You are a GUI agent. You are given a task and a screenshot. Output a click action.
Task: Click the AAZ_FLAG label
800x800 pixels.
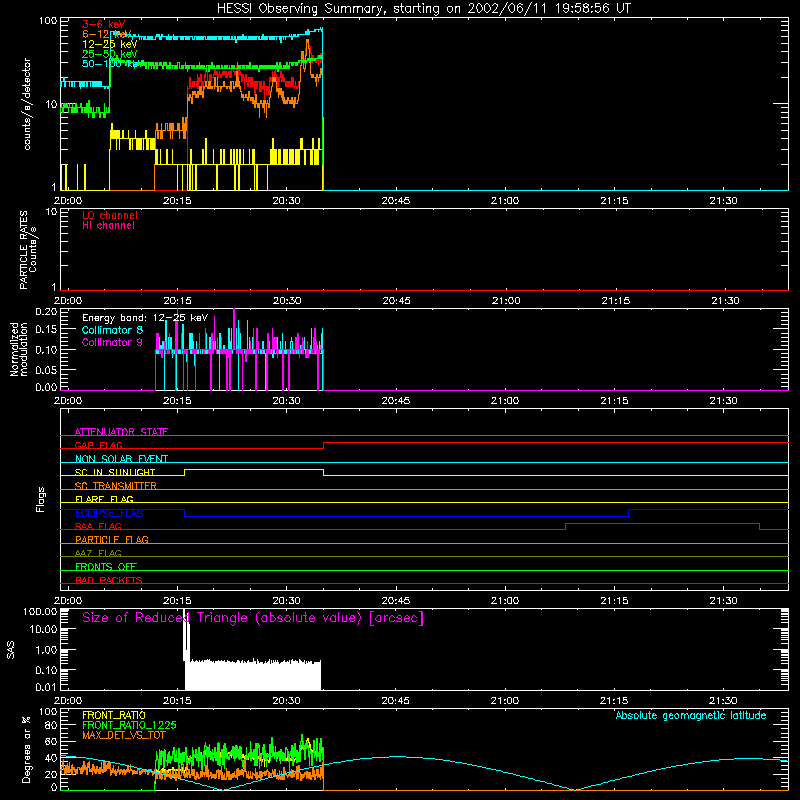[98, 553]
